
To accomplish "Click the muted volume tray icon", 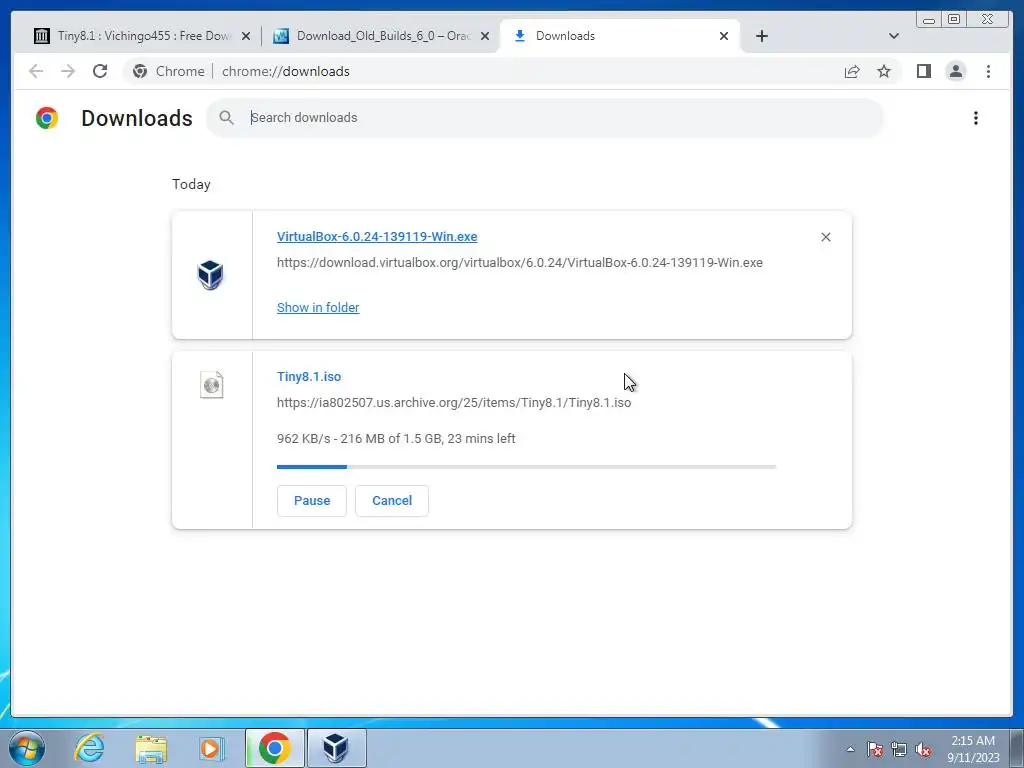I will click(923, 749).
